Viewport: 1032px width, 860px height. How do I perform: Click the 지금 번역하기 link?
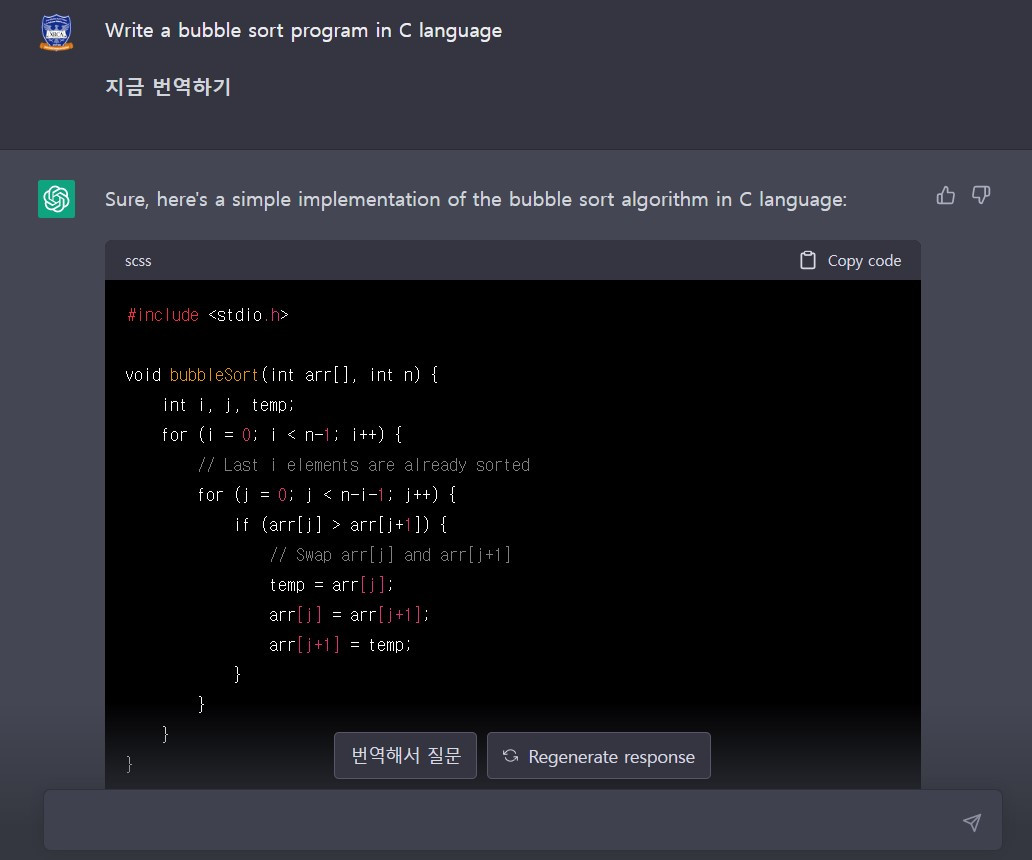[x=168, y=87]
